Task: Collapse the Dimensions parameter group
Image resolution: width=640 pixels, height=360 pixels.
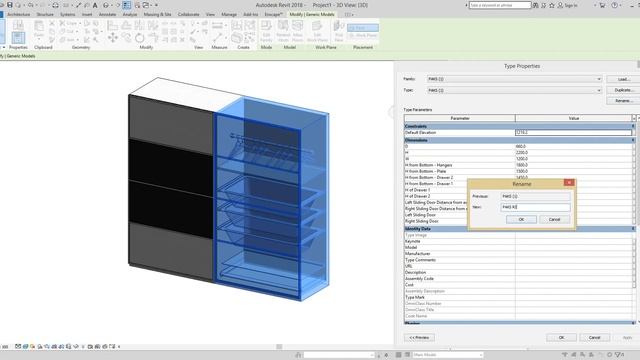Action: pos(633,140)
